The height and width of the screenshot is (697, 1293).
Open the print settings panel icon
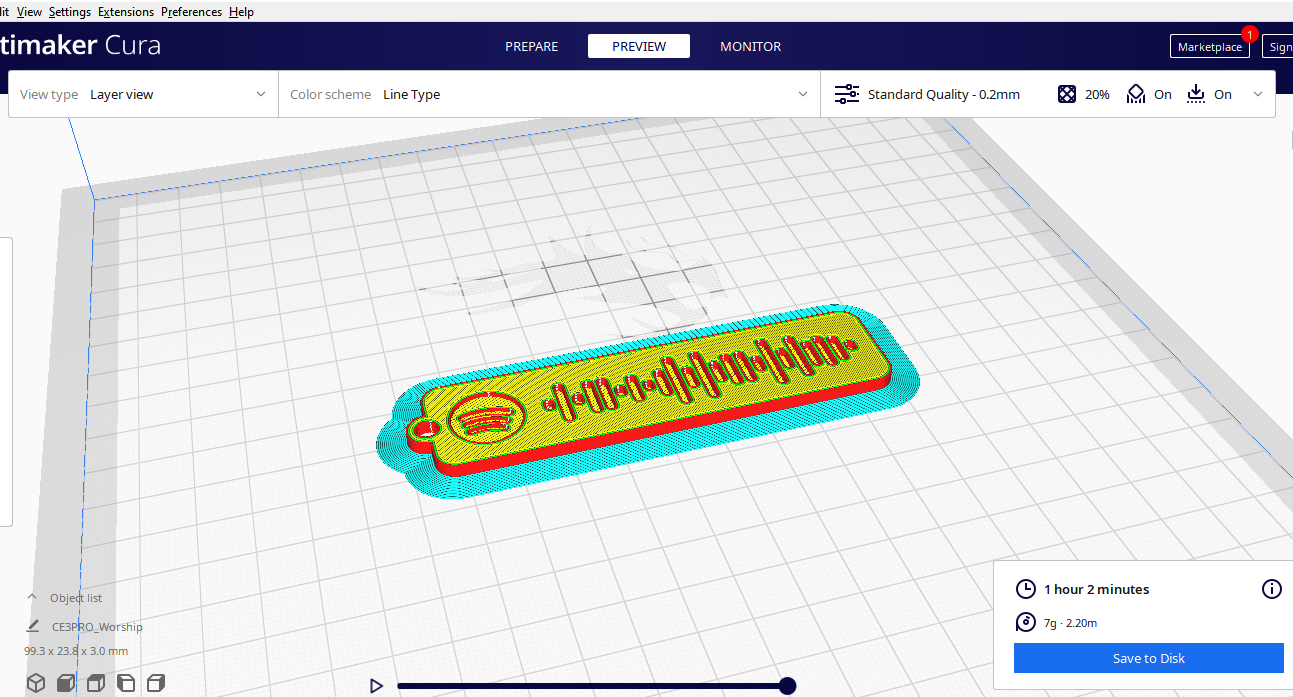coord(846,93)
